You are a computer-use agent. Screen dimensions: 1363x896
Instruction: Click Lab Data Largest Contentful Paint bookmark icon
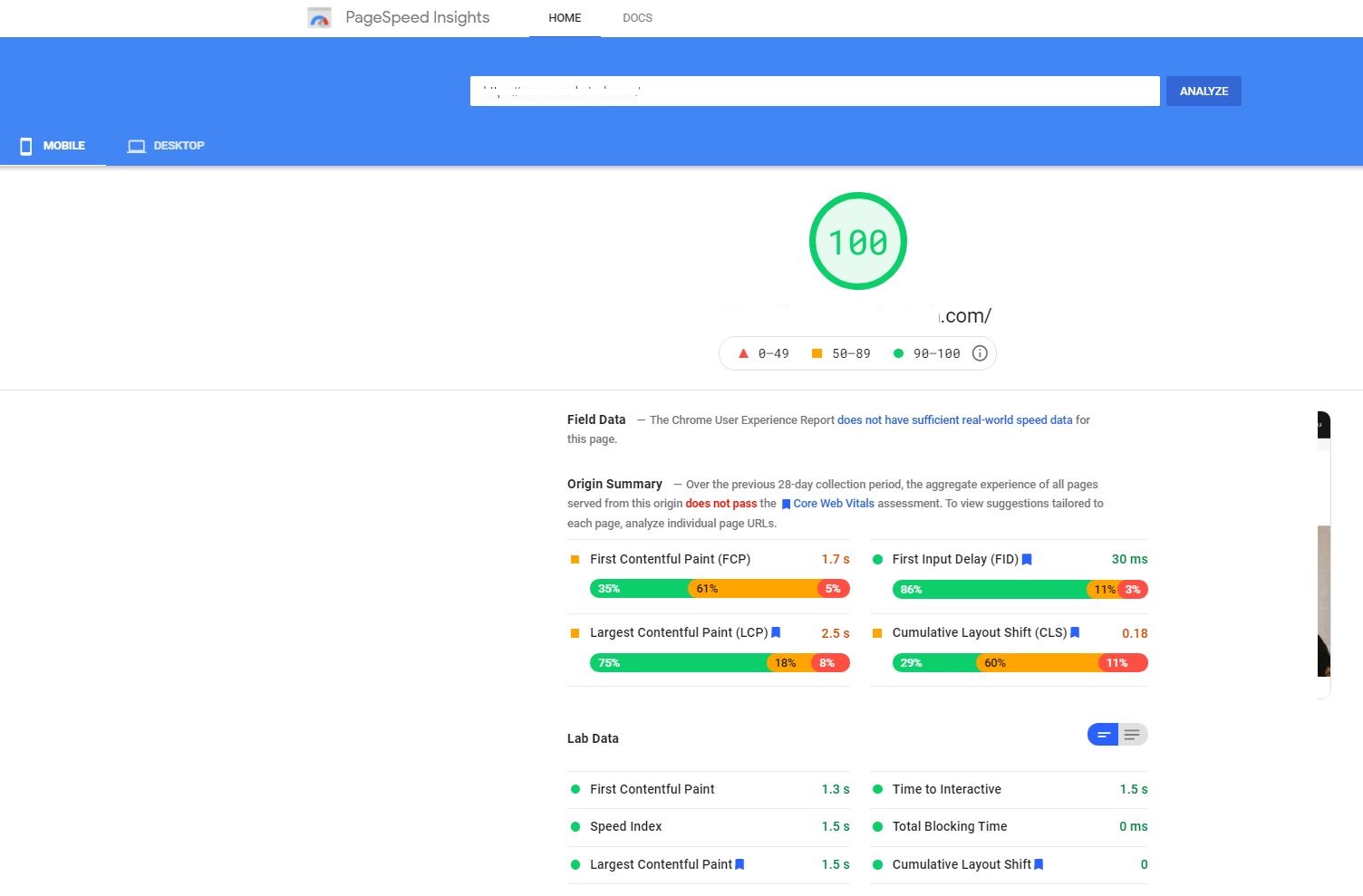tap(739, 864)
